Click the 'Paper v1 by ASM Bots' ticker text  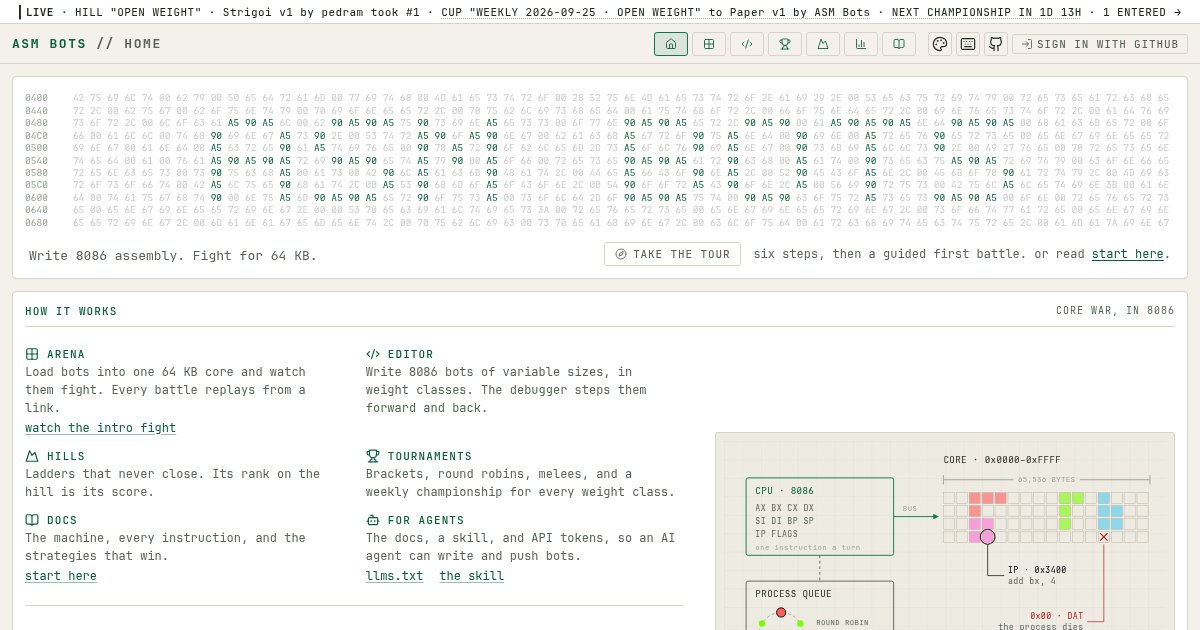point(804,12)
